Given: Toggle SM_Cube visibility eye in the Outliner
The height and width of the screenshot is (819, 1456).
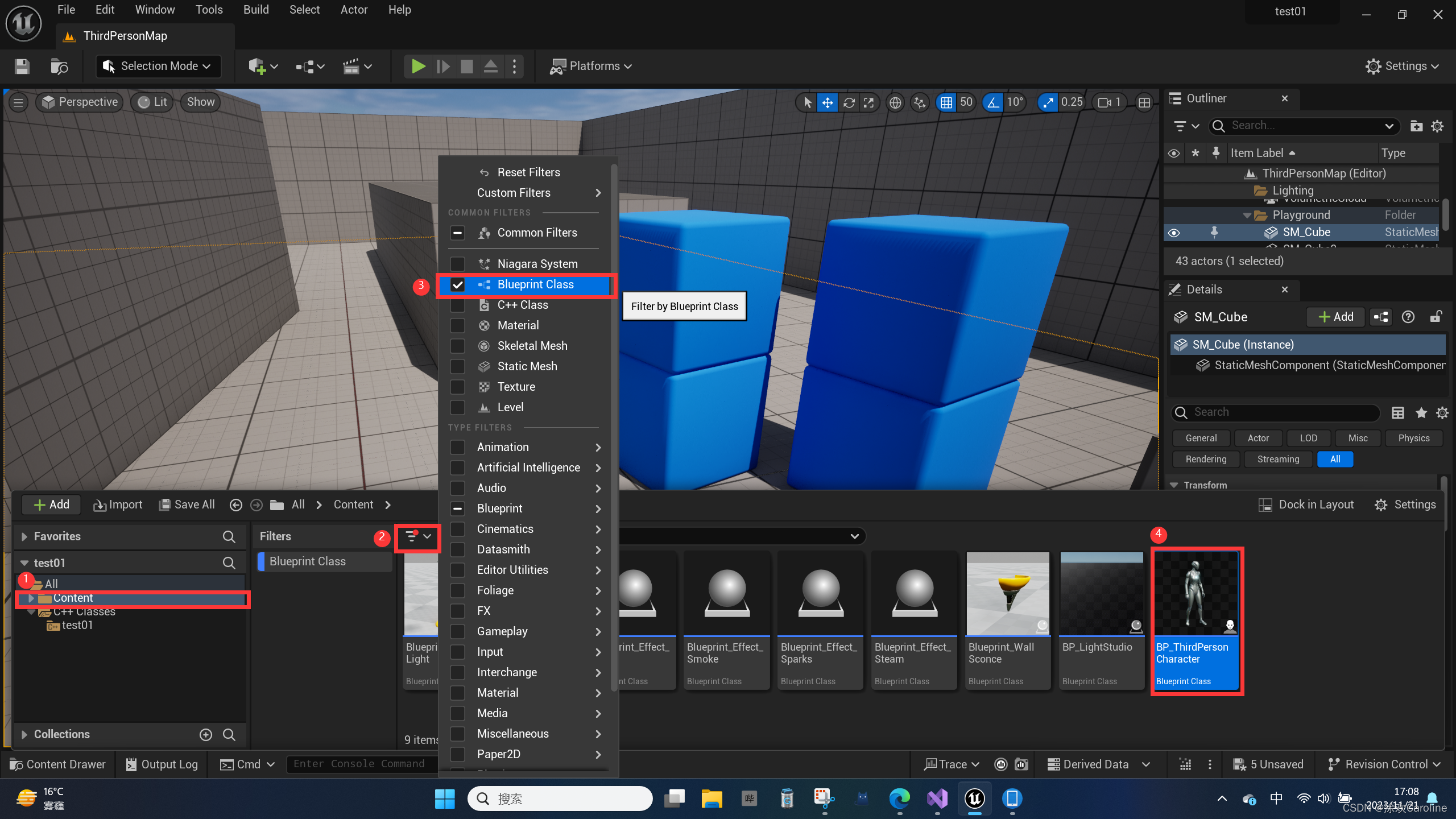Looking at the screenshot, I should tap(1174, 232).
